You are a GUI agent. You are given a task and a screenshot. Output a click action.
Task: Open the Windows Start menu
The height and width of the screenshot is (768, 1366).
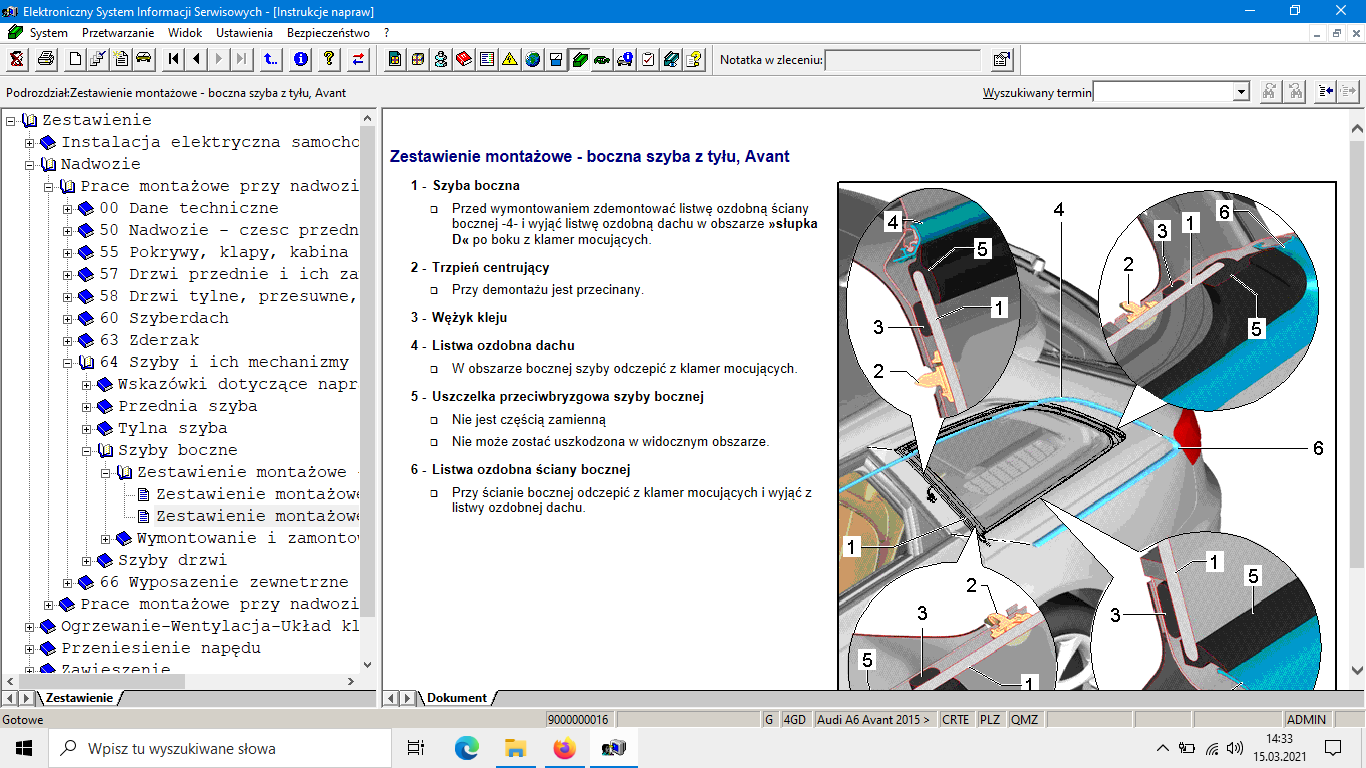24,748
